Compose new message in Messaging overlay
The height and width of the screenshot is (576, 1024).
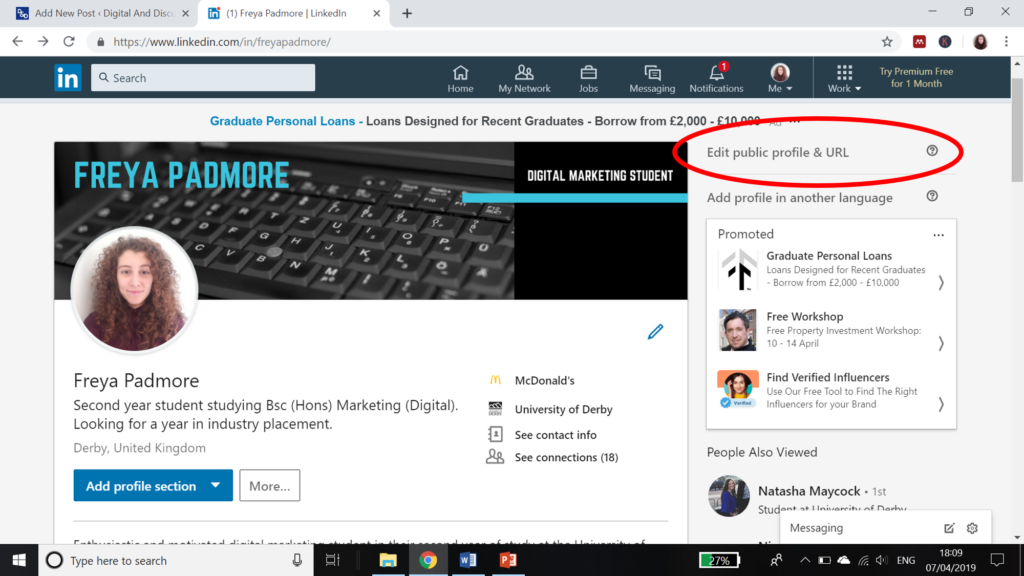pos(949,528)
